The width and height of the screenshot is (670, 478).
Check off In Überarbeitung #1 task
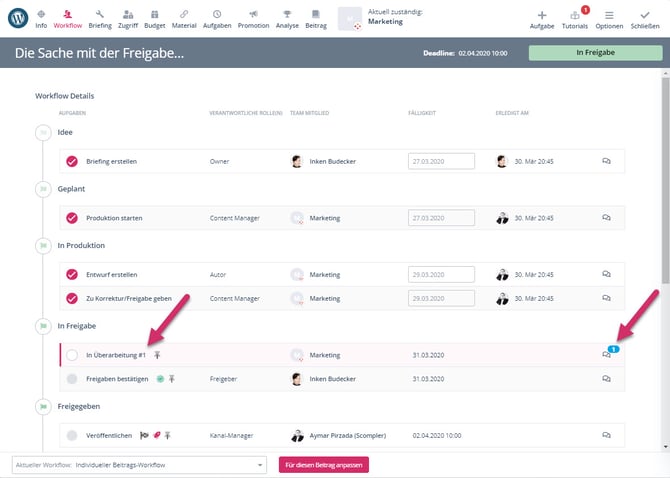72,354
